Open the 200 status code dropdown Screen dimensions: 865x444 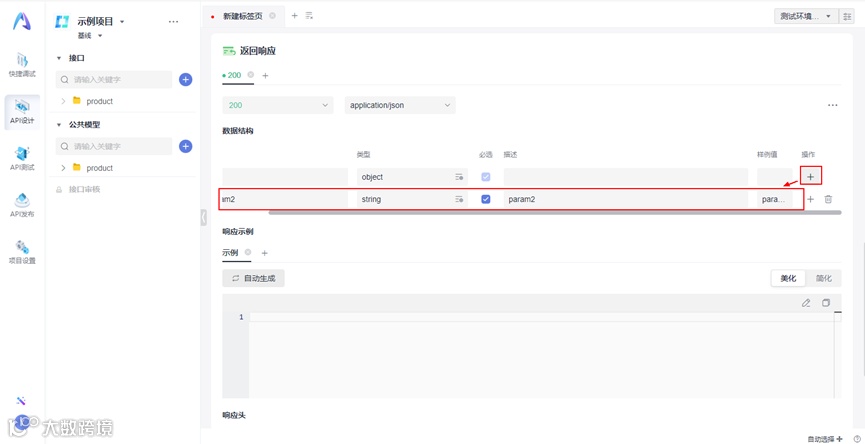point(278,105)
